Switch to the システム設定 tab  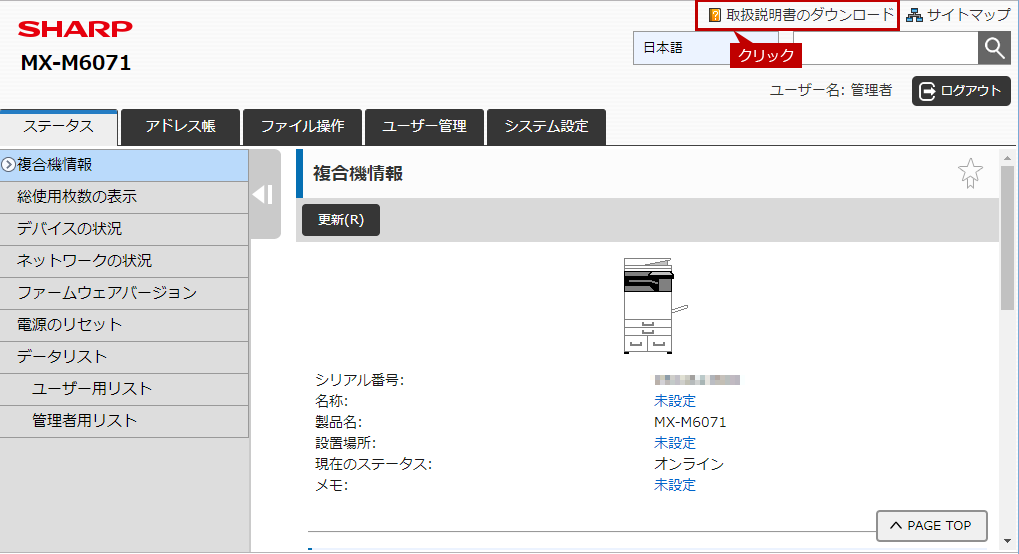pos(547,127)
